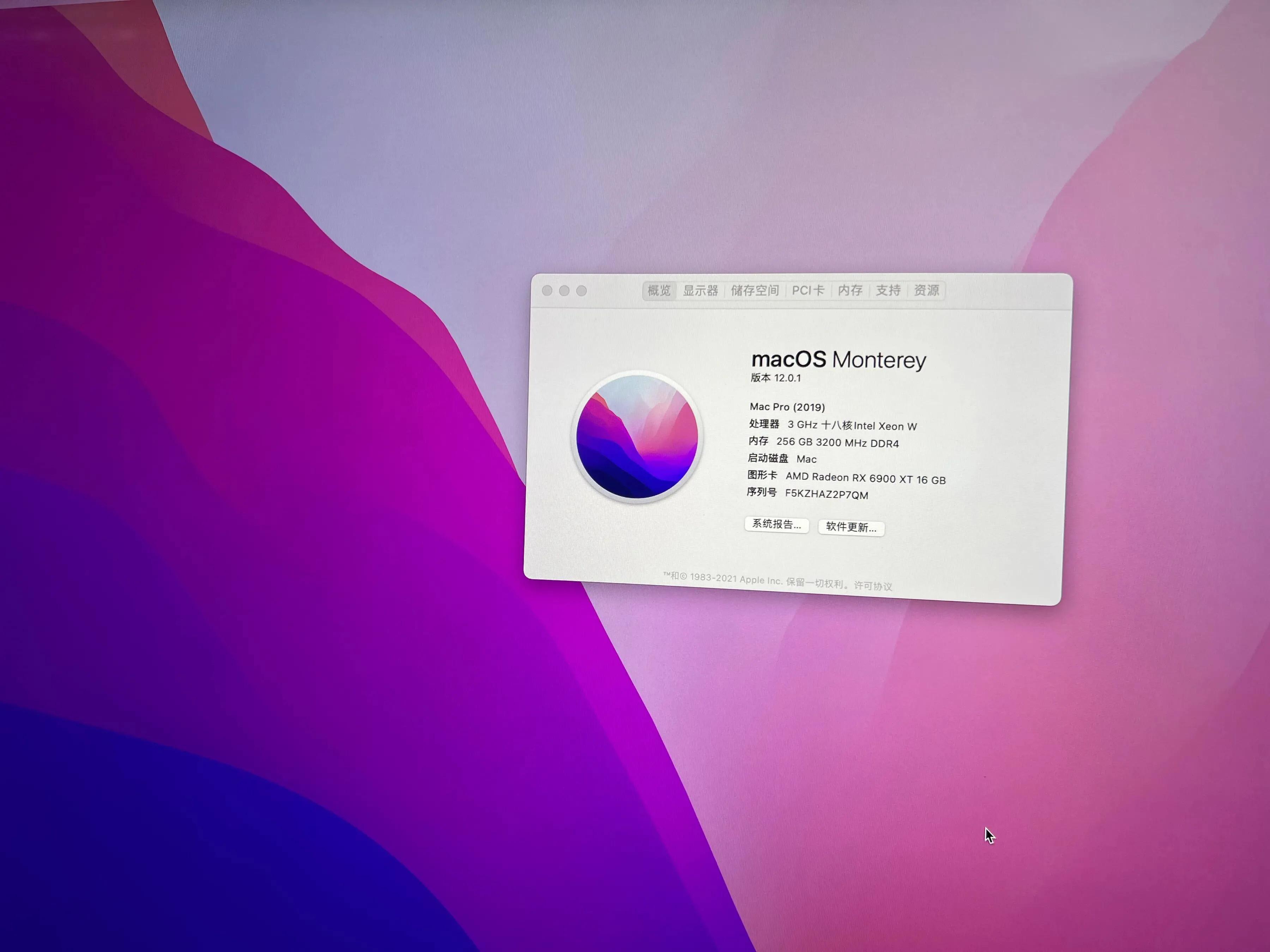
Task: Switch to the 概览 tab
Action: (659, 291)
